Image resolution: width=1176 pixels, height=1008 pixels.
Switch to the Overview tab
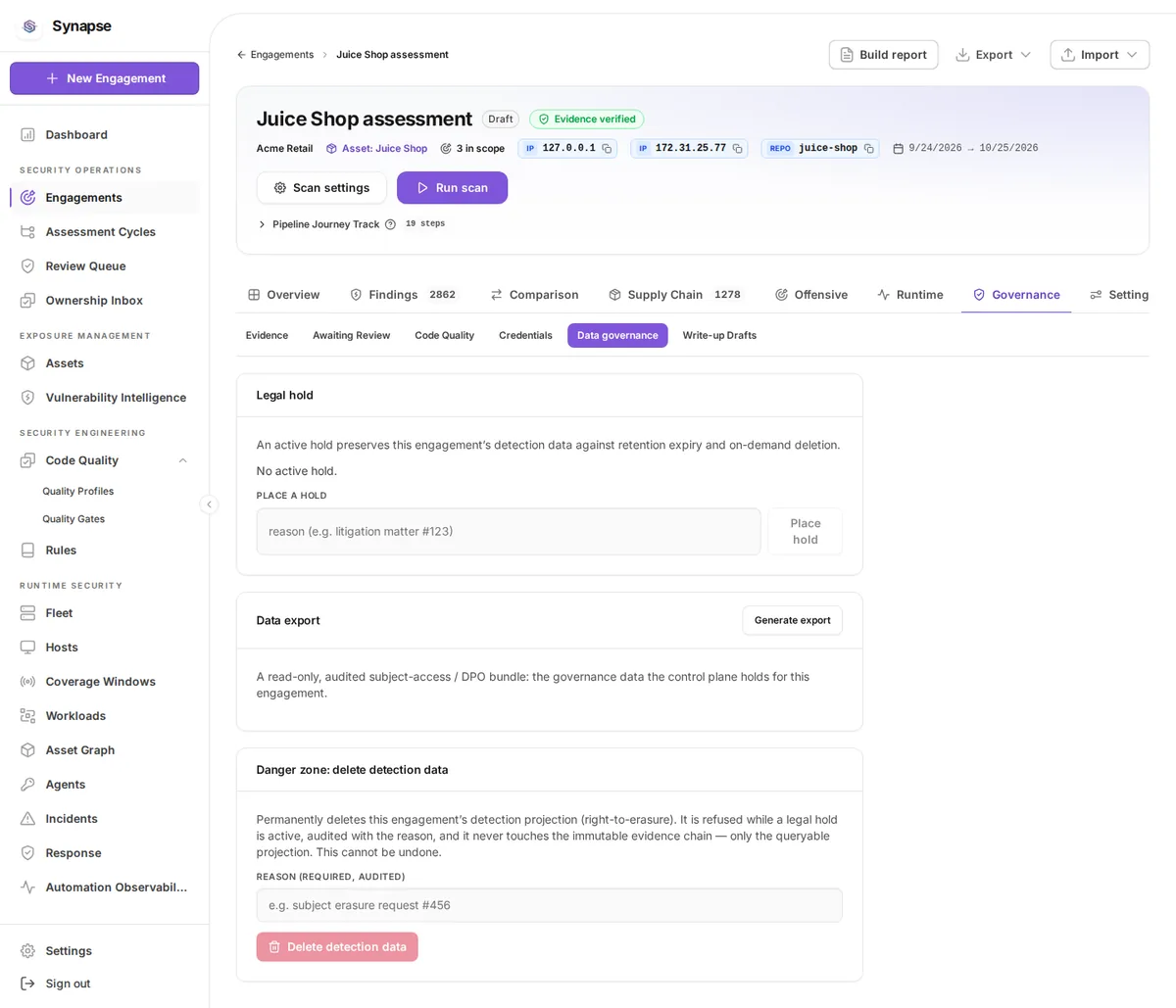click(x=284, y=295)
